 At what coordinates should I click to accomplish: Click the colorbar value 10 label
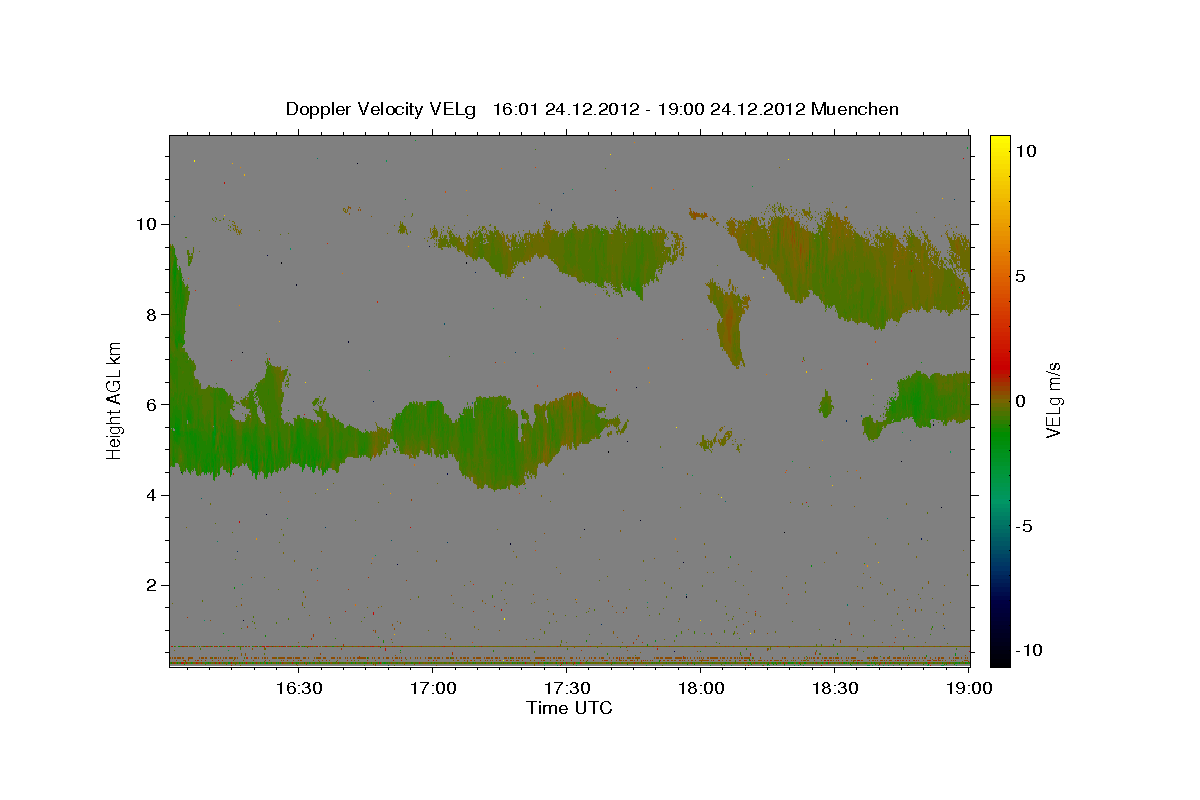[x=1025, y=151]
